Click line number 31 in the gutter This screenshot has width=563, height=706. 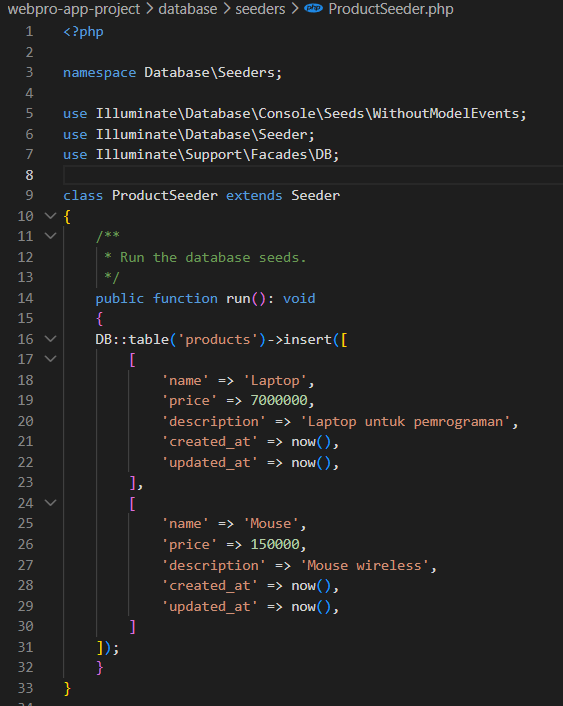tap(25, 647)
